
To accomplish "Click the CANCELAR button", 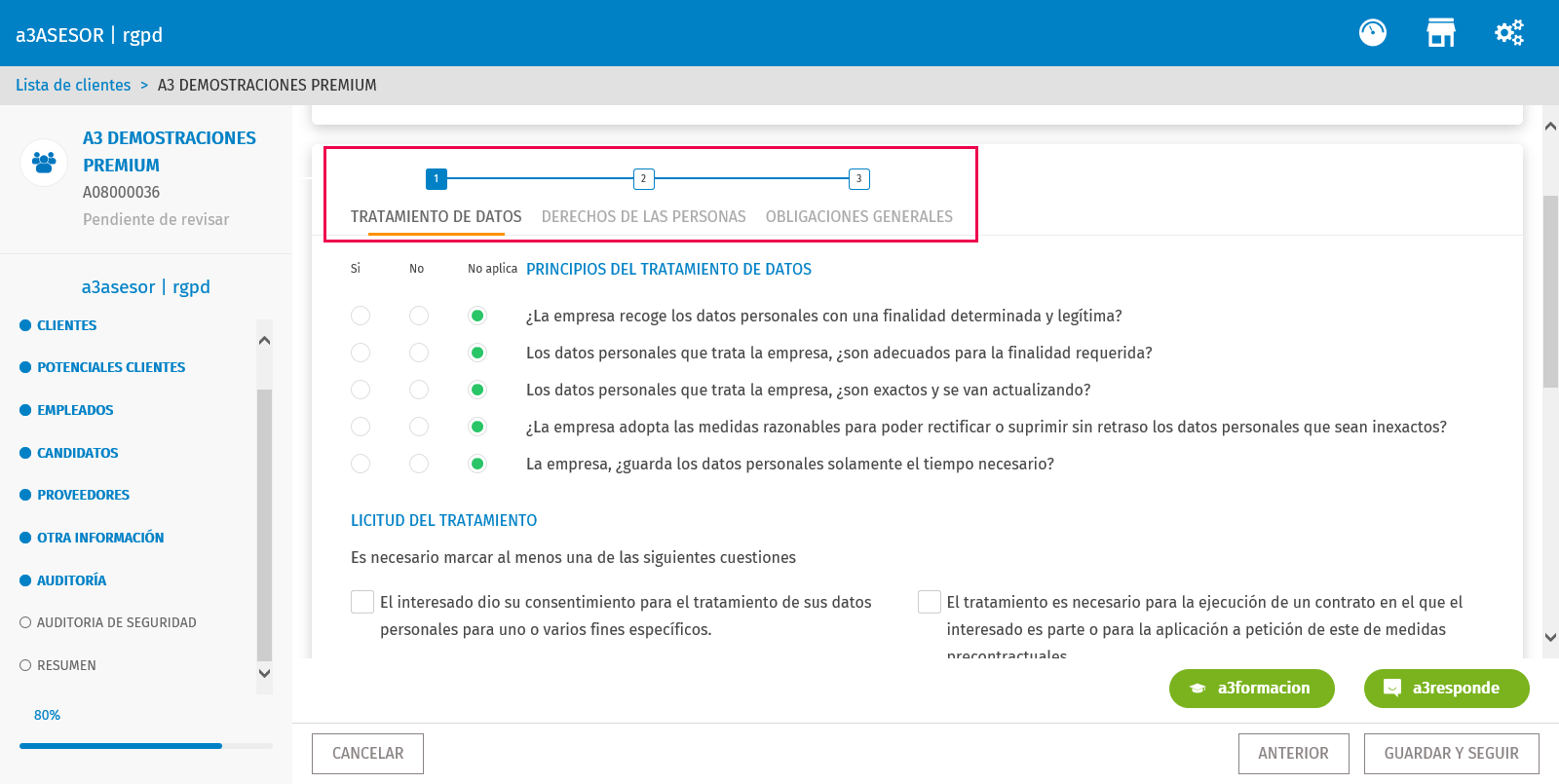I will click(367, 754).
